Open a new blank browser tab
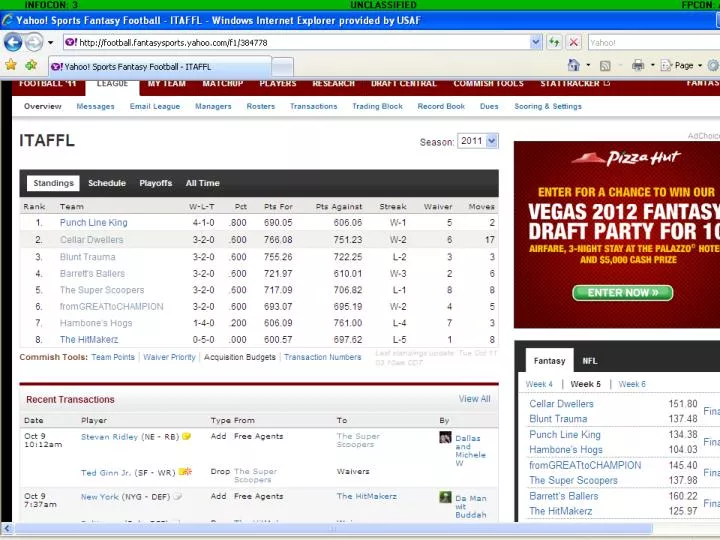The image size is (720, 540). pyautogui.click(x=283, y=68)
